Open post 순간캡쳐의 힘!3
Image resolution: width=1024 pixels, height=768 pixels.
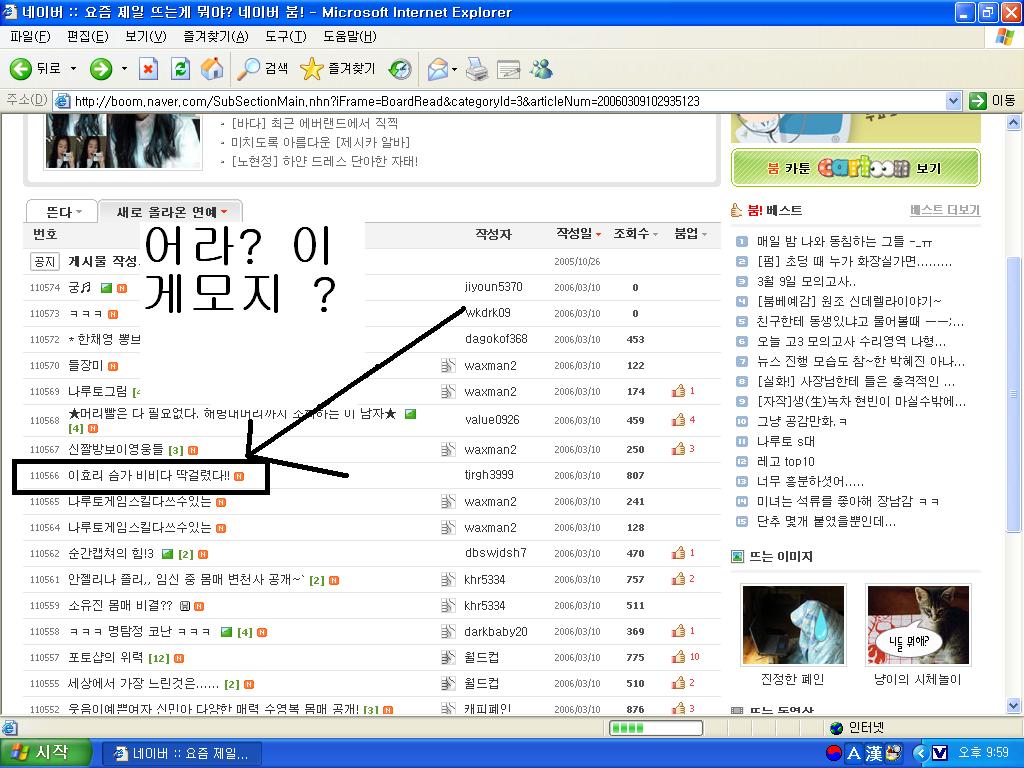coord(111,554)
